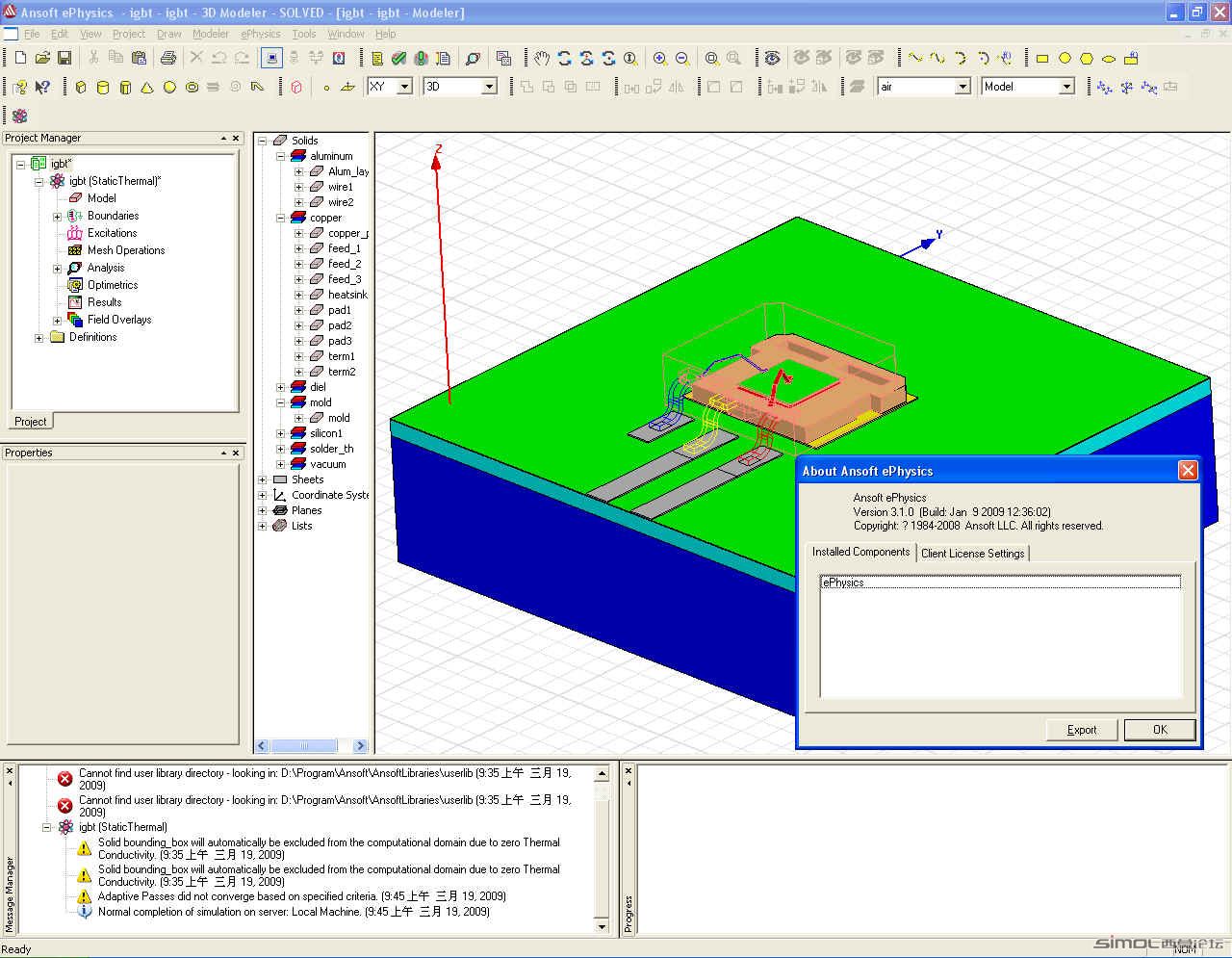Click the relative coordinate system icon
Image resolution: width=1232 pixels, height=958 pixels.
click(x=1104, y=87)
